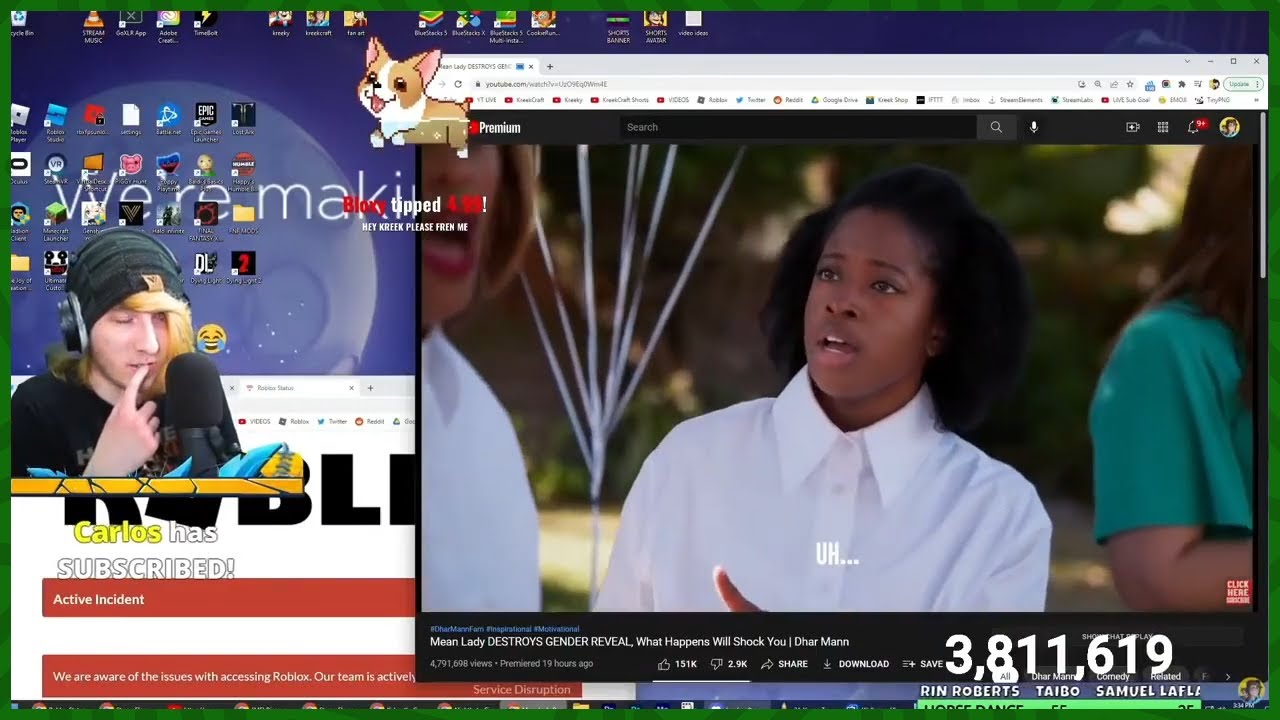Open the YouTube apps grid
1280x720 pixels.
pyautogui.click(x=1163, y=127)
